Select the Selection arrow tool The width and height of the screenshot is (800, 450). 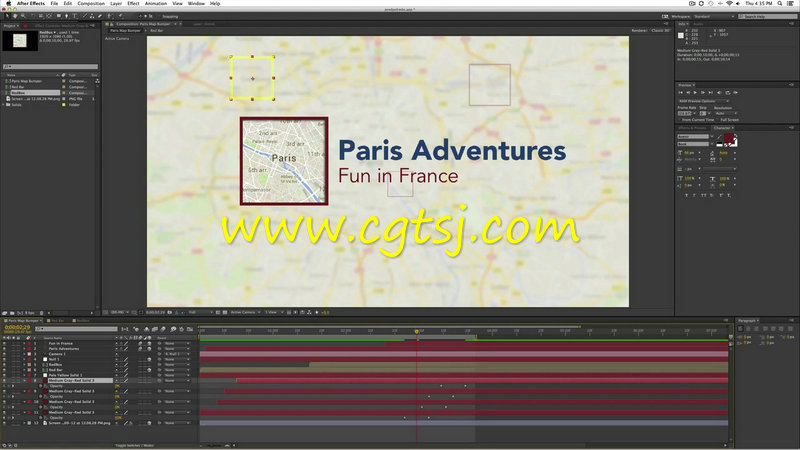coord(7,16)
